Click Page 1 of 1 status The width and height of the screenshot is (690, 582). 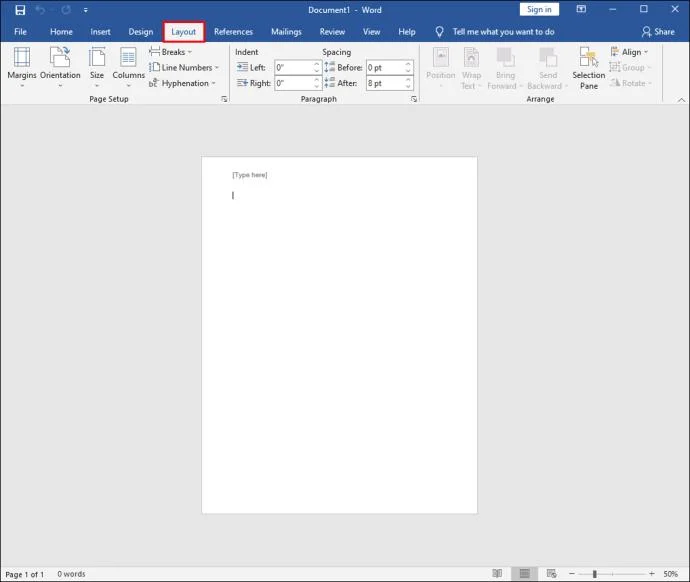(25, 574)
